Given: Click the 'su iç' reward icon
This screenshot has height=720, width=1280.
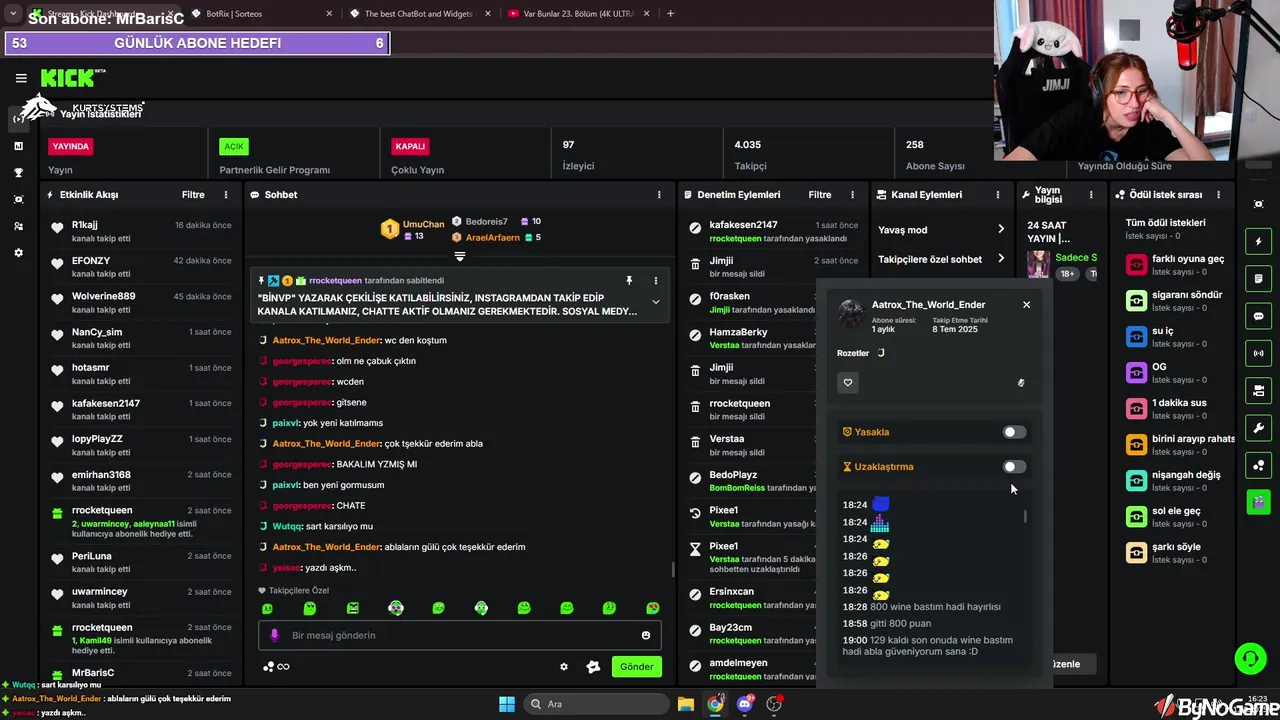Looking at the screenshot, I should click(x=1136, y=336).
